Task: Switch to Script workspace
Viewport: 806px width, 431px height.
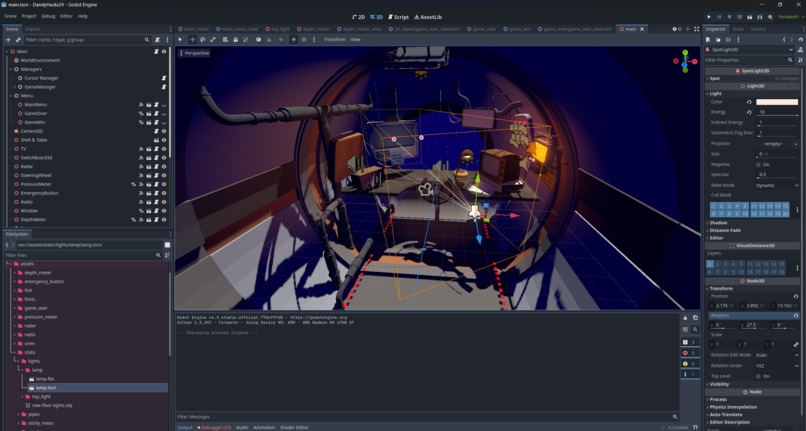Action: pyautogui.click(x=398, y=17)
